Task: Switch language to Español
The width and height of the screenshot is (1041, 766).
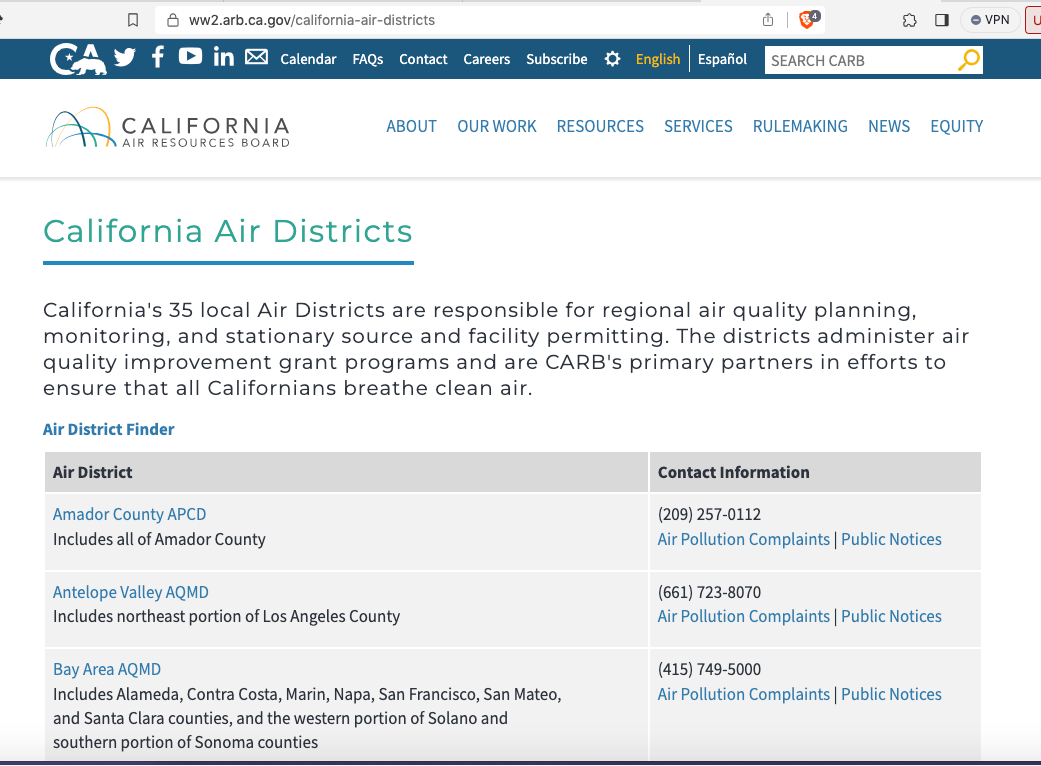Action: [722, 59]
